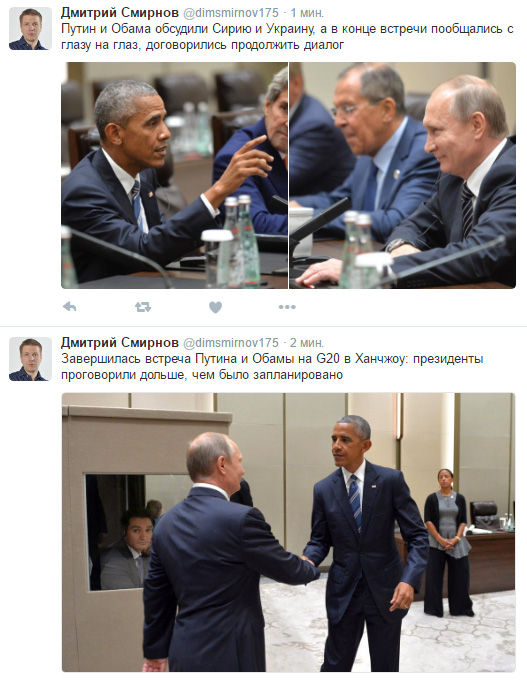The height and width of the screenshot is (680, 527).
Task: Open the handshake photo in second tweet
Action: (x=288, y=532)
